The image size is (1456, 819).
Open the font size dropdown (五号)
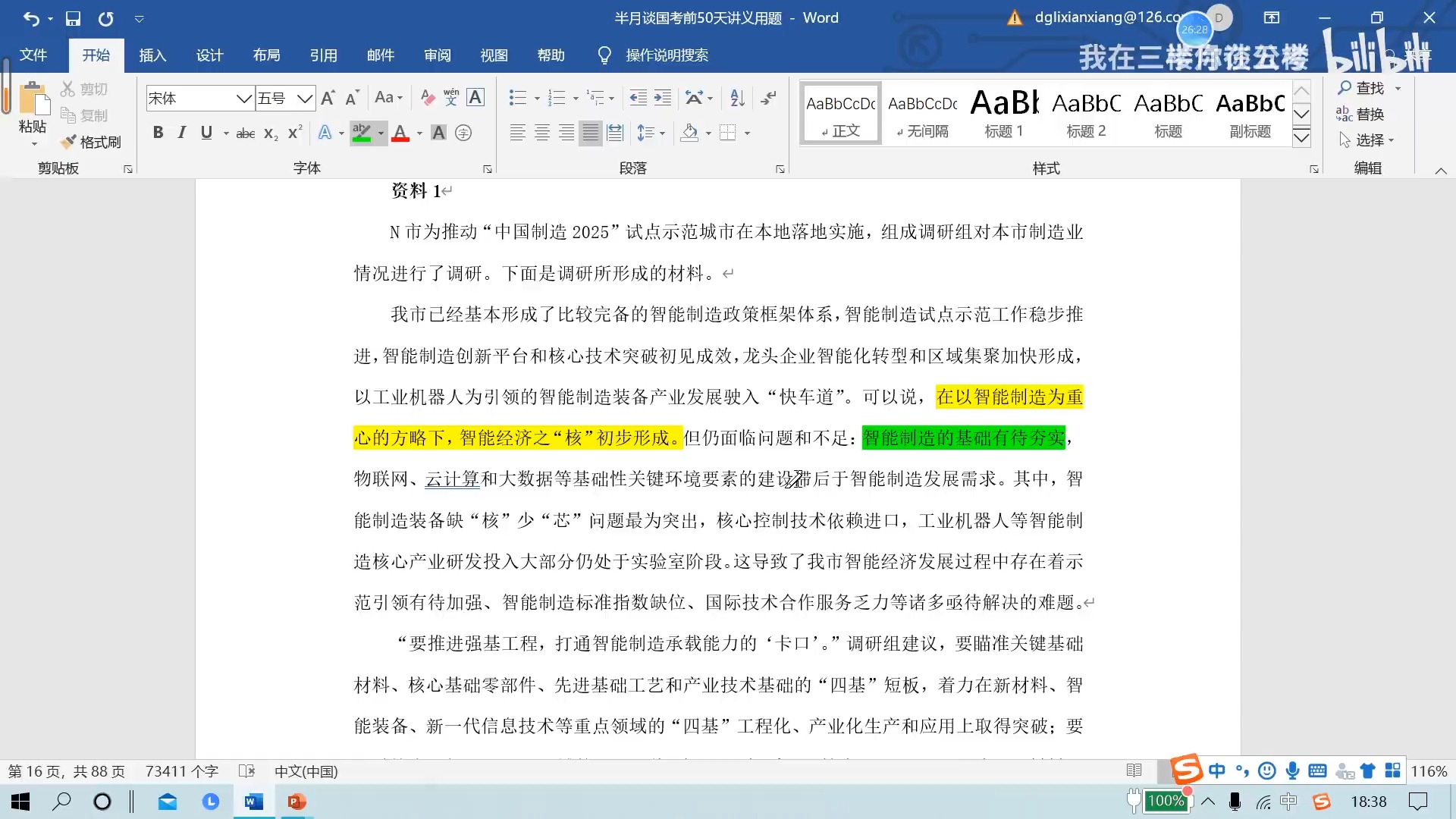coord(305,99)
